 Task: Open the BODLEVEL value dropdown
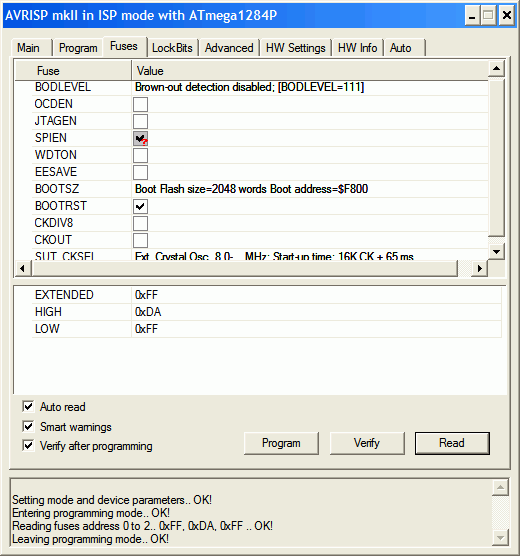(x=310, y=87)
